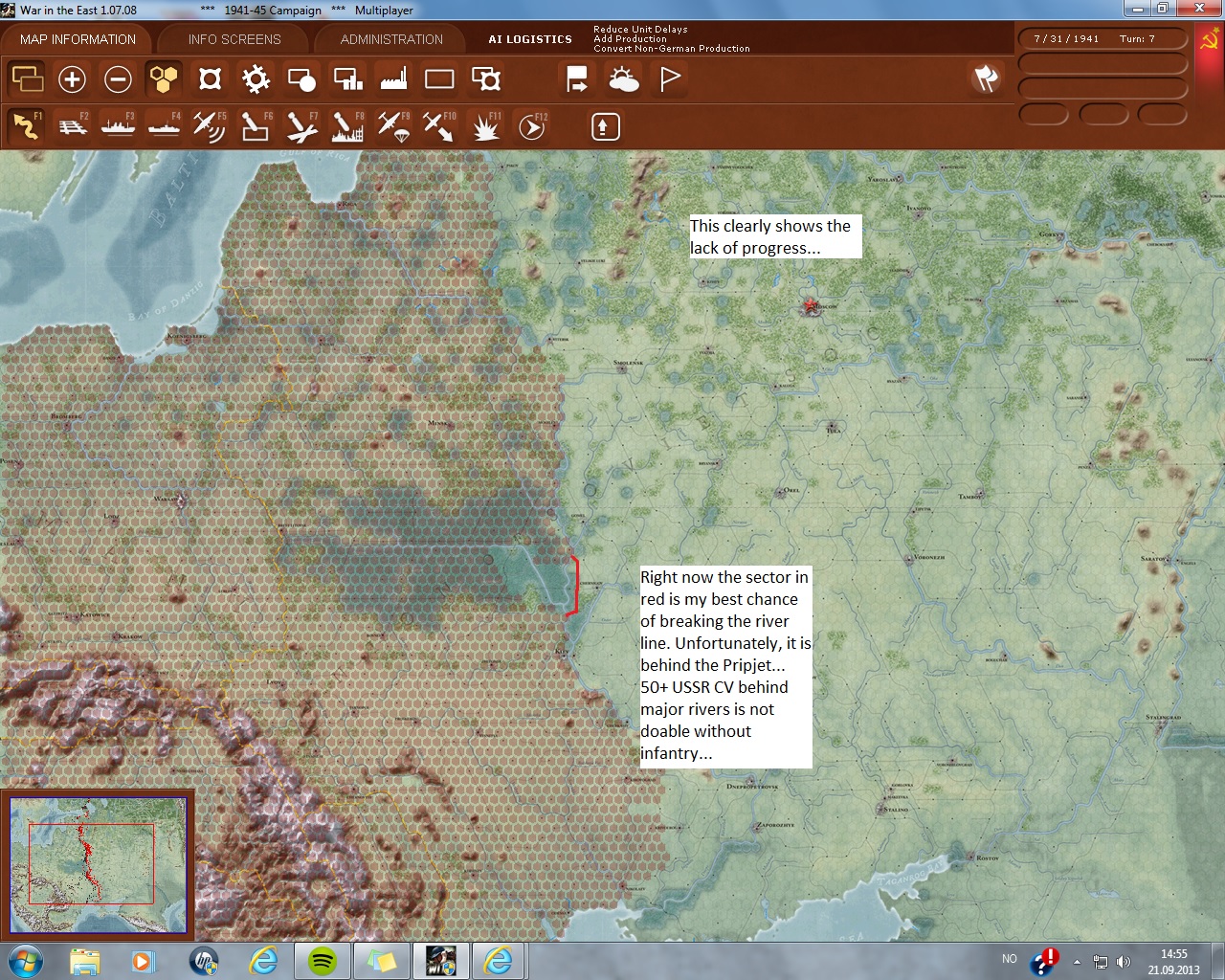Screen dimensions: 1225x980
Task: Open the Map Information tab
Action: (x=78, y=39)
